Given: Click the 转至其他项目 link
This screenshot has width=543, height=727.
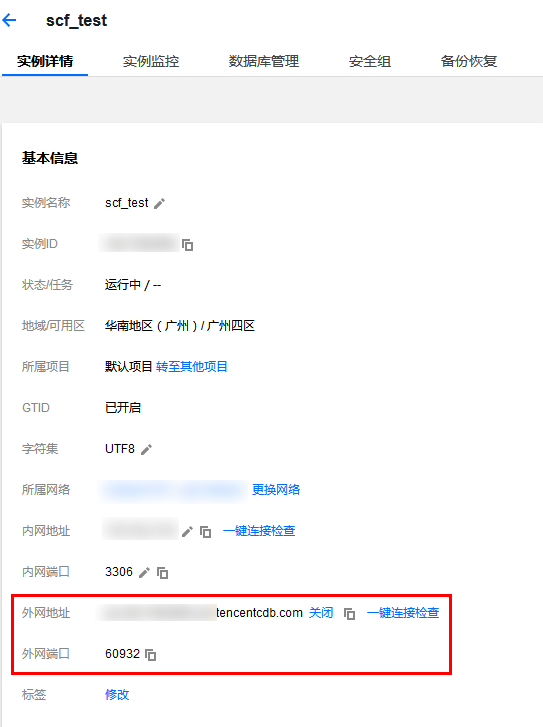Looking at the screenshot, I should coord(192,367).
